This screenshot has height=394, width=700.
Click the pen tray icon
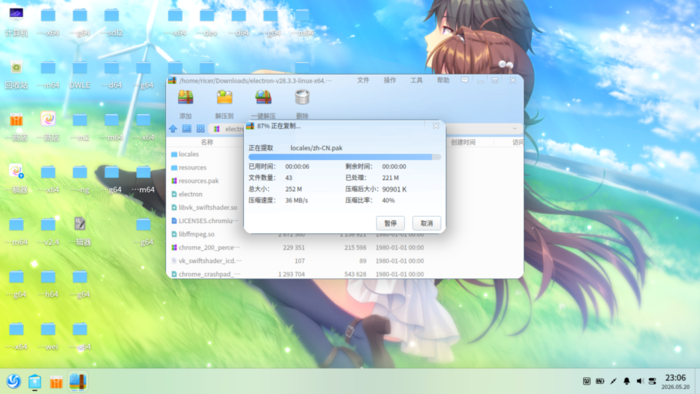tap(613, 381)
